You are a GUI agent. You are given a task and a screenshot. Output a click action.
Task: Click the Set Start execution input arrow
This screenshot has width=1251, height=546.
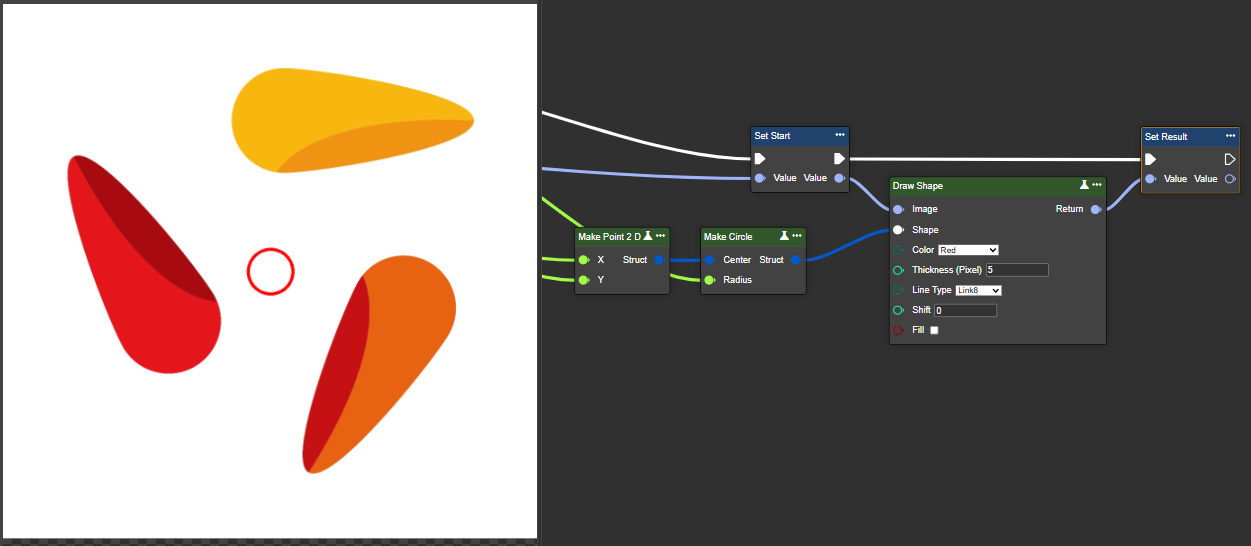pyautogui.click(x=760, y=158)
